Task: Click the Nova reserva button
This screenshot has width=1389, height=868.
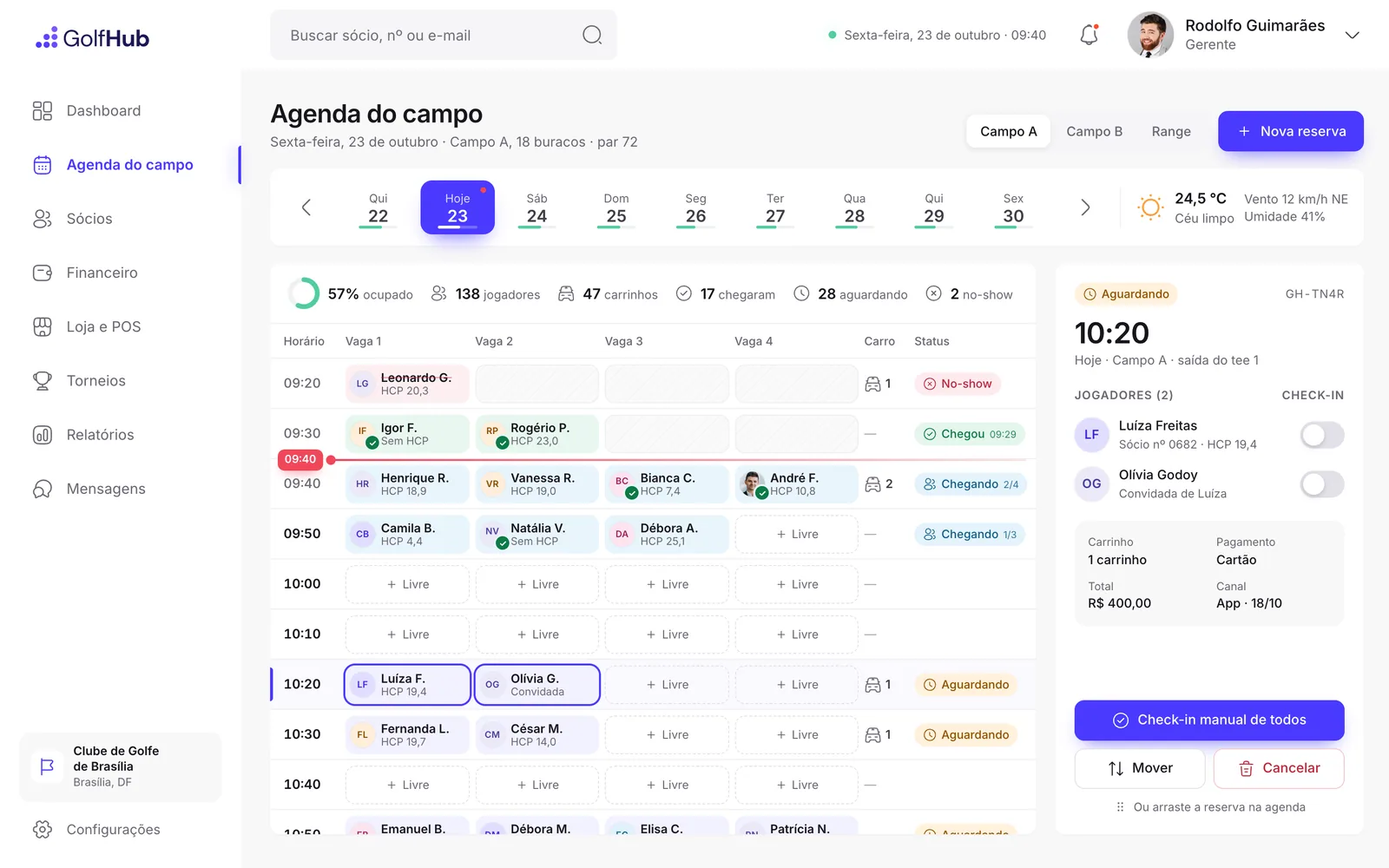Action: point(1291,131)
